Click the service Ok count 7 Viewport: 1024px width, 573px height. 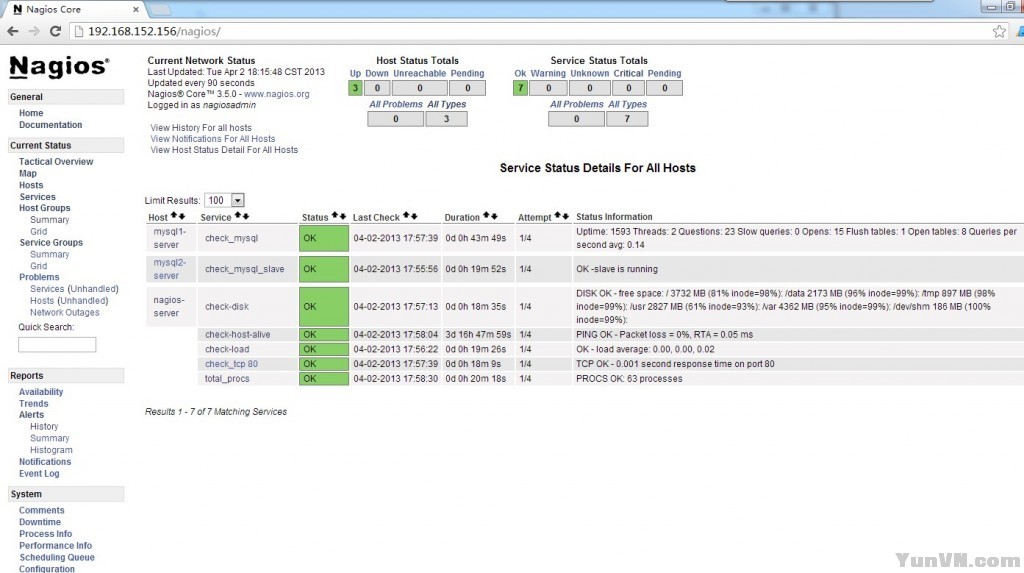(520, 88)
